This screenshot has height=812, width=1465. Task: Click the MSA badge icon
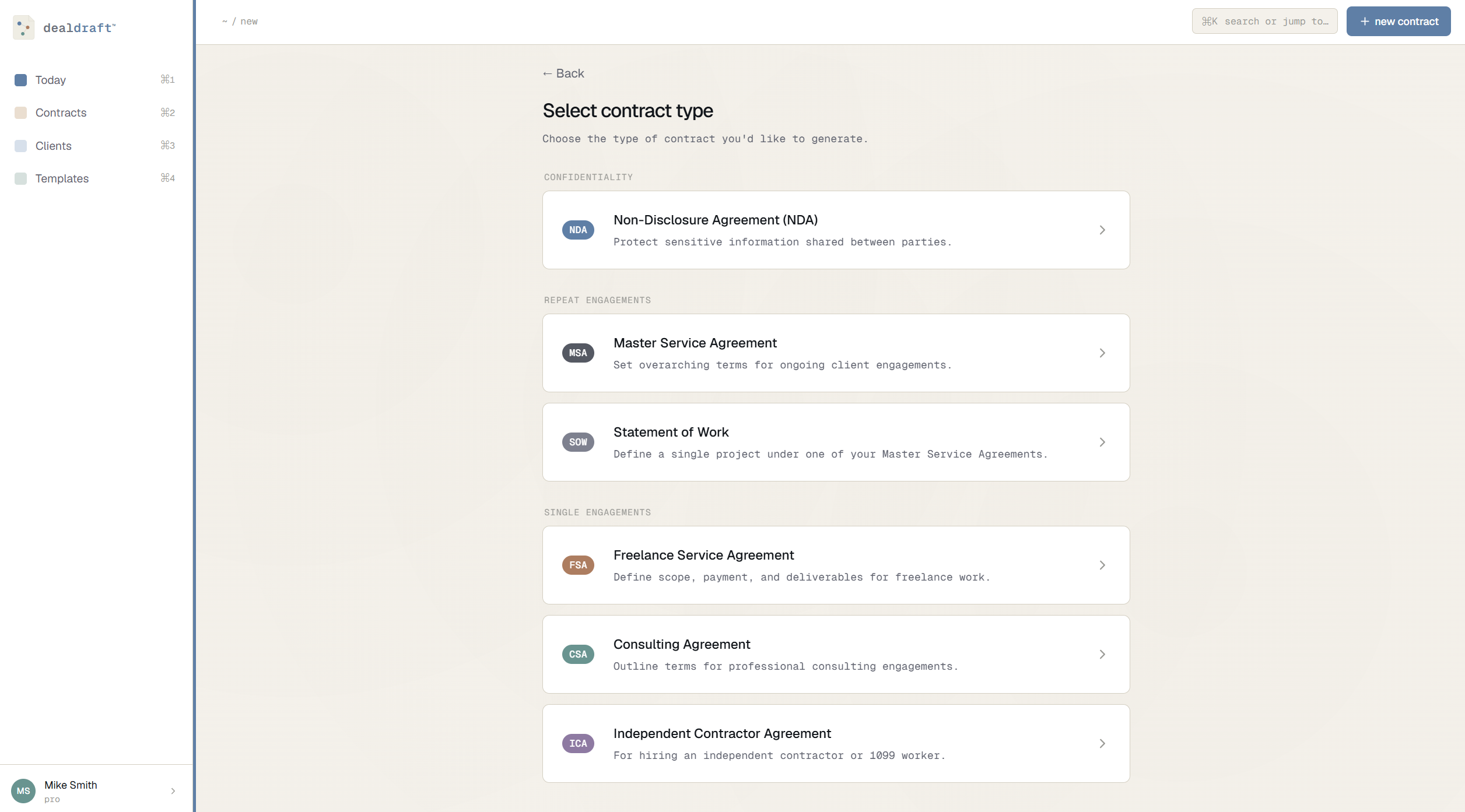click(578, 353)
